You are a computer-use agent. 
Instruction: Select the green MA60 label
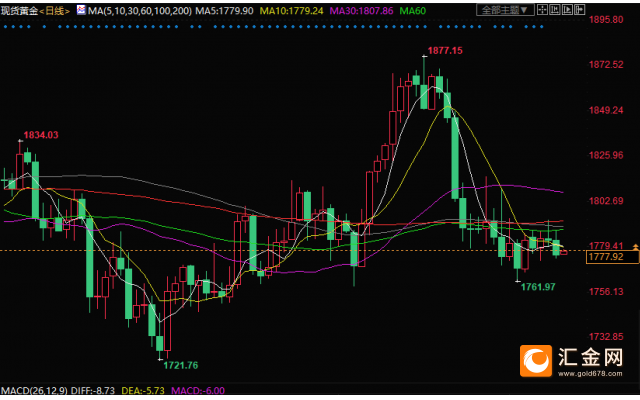[x=413, y=11]
